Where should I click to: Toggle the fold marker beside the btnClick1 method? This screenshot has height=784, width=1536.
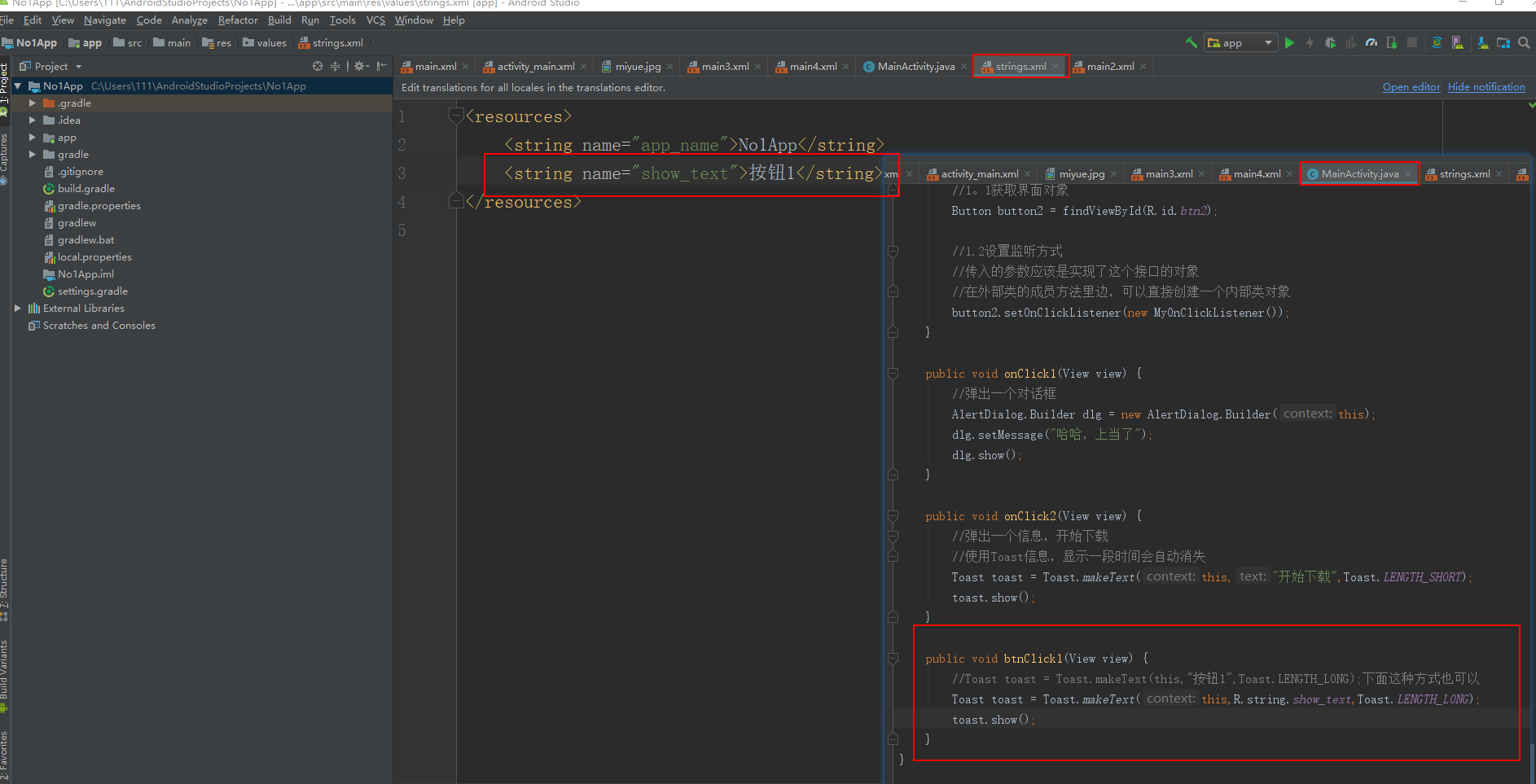pos(893,659)
